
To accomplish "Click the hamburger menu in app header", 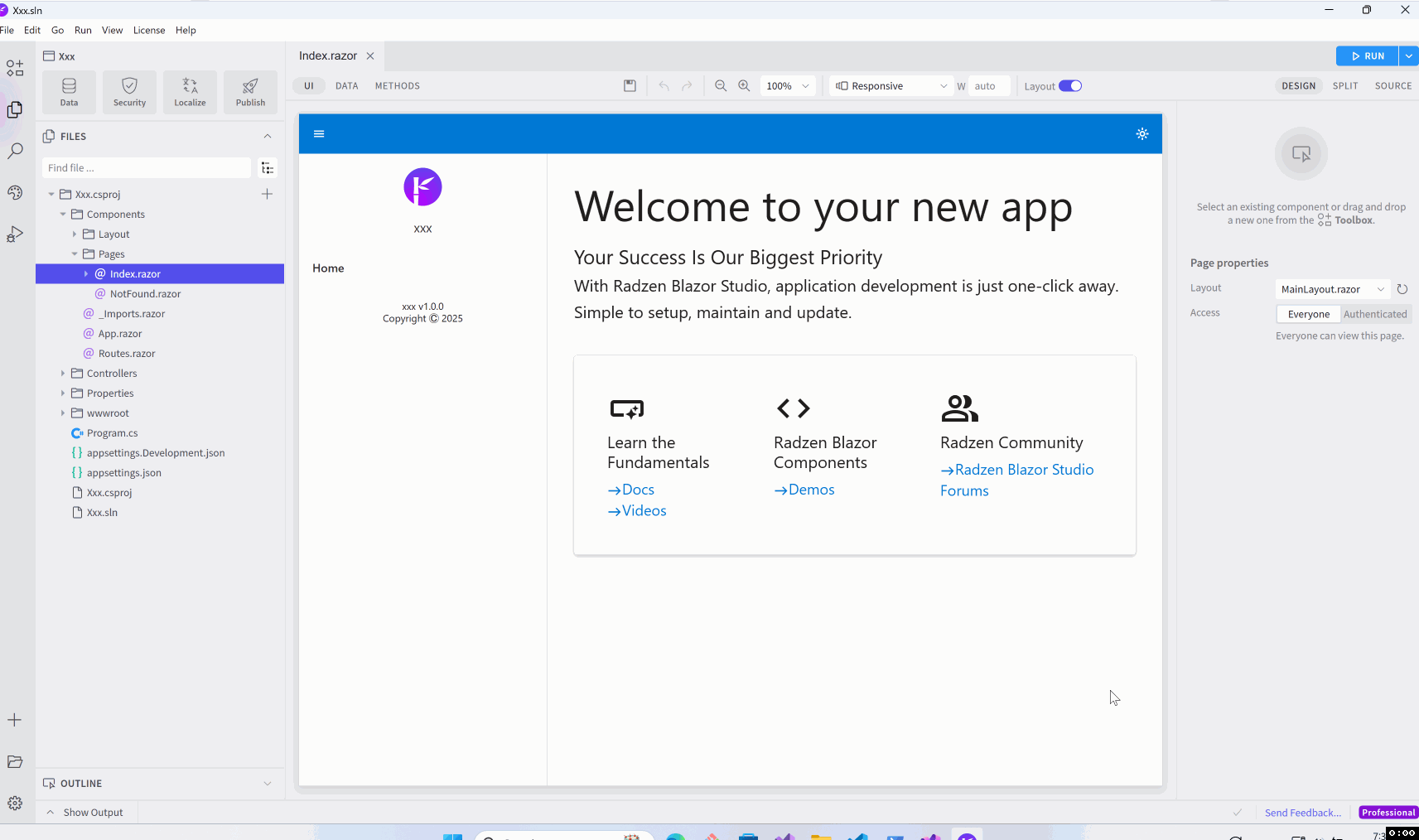I will point(319,134).
